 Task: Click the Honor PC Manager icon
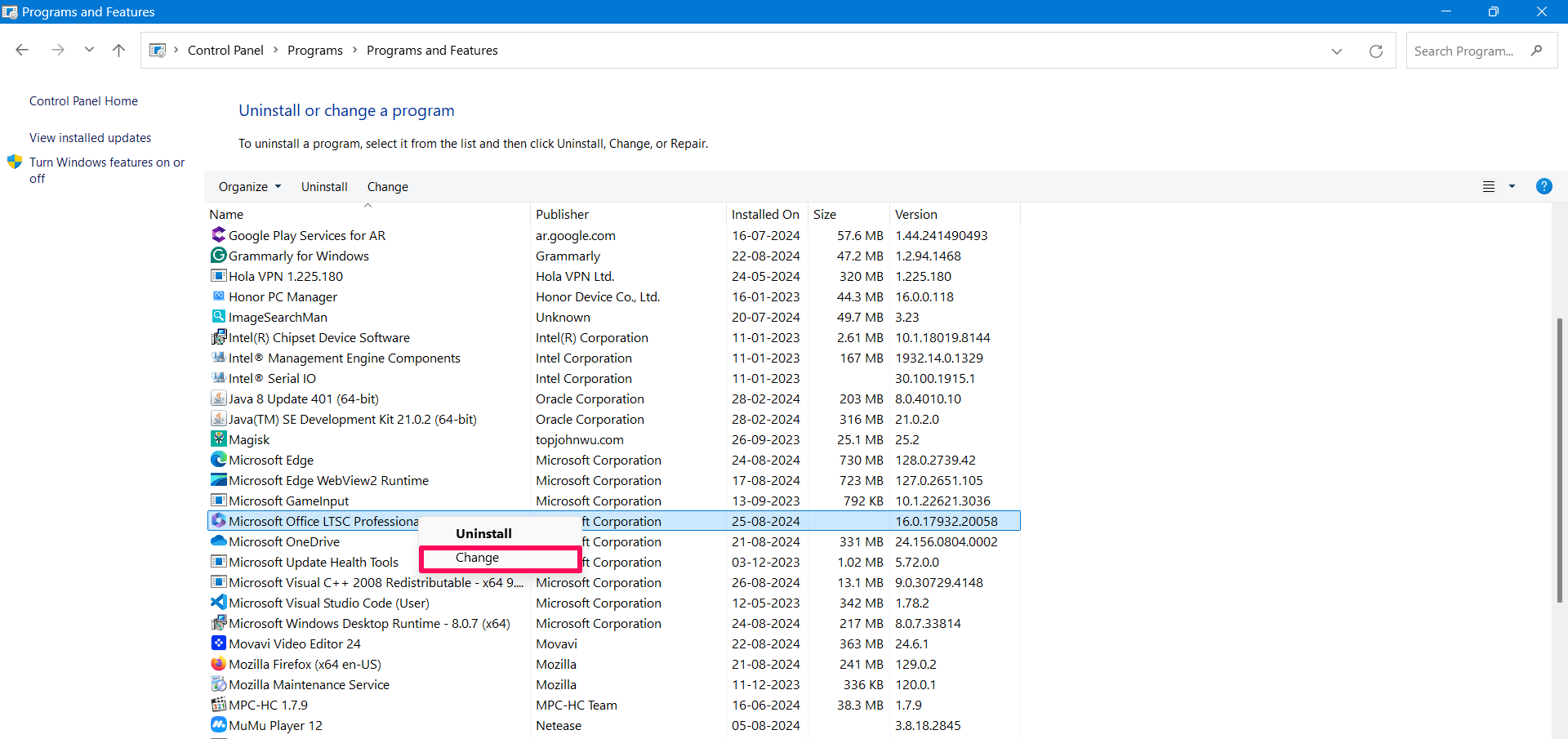218,296
